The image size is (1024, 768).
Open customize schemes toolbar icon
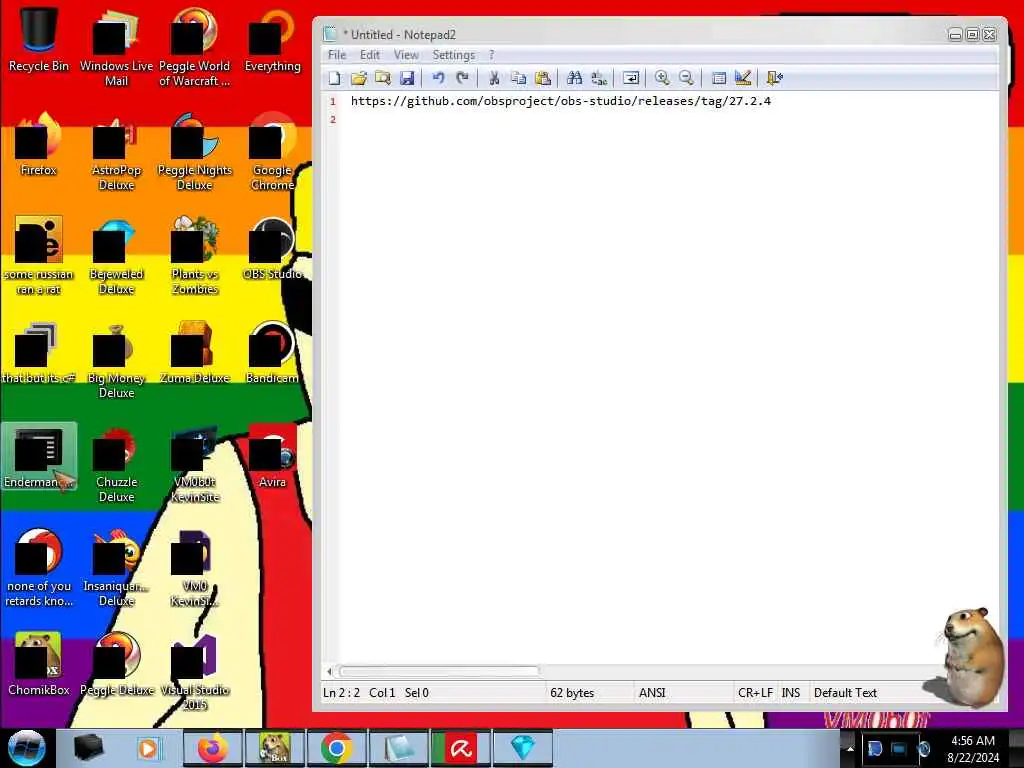click(743, 78)
